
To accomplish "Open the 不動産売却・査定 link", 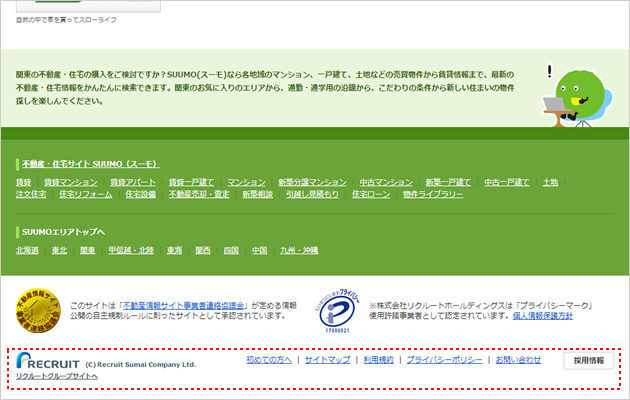I will (199, 194).
